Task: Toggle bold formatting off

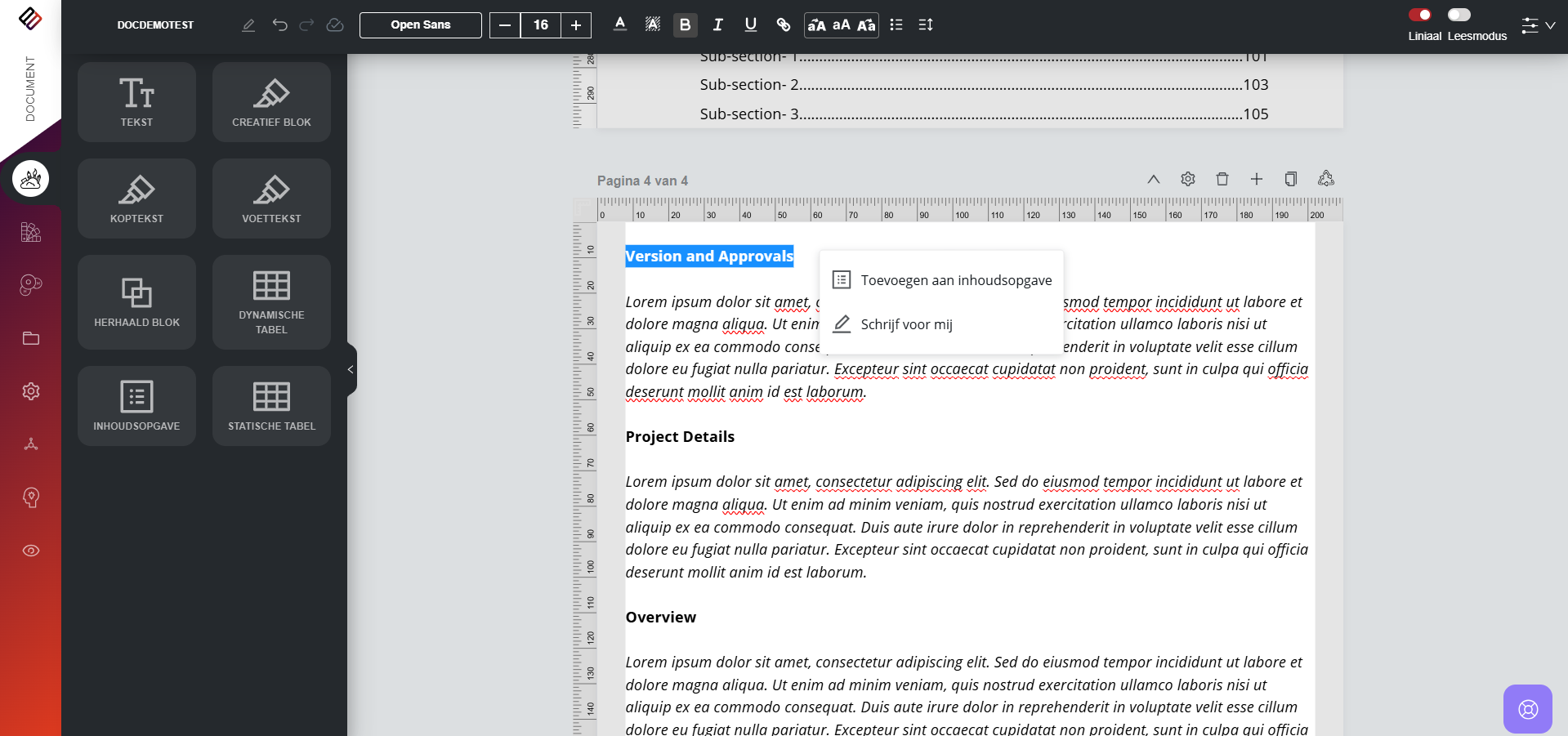Action: (x=685, y=25)
